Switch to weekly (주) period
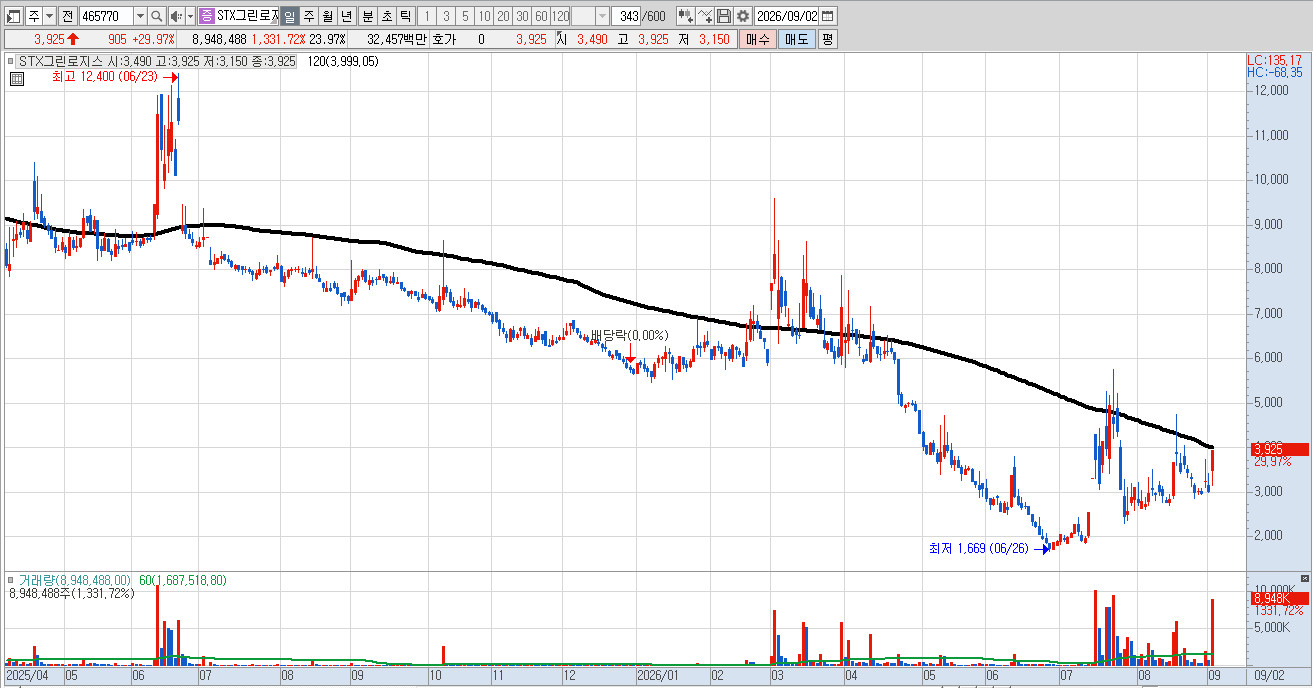This screenshot has height=688, width=1313. [308, 16]
